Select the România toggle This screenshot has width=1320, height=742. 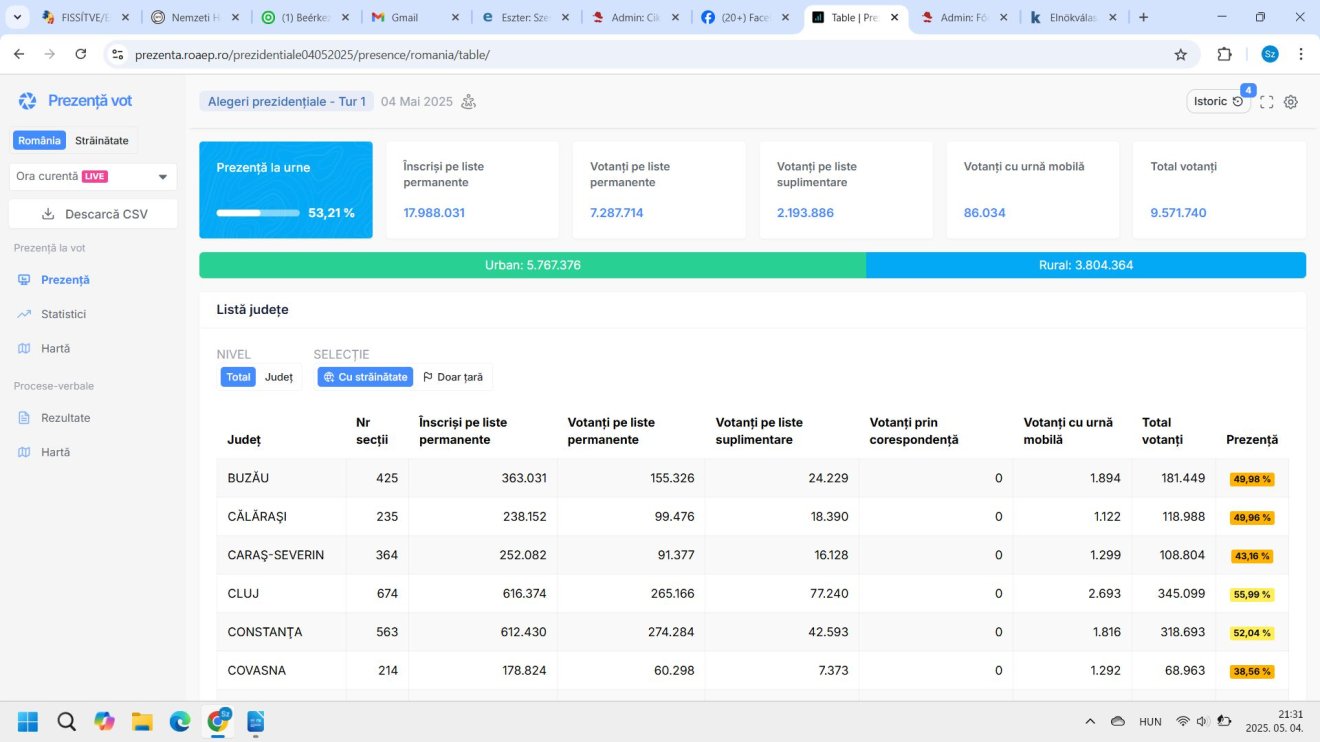[x=40, y=141]
